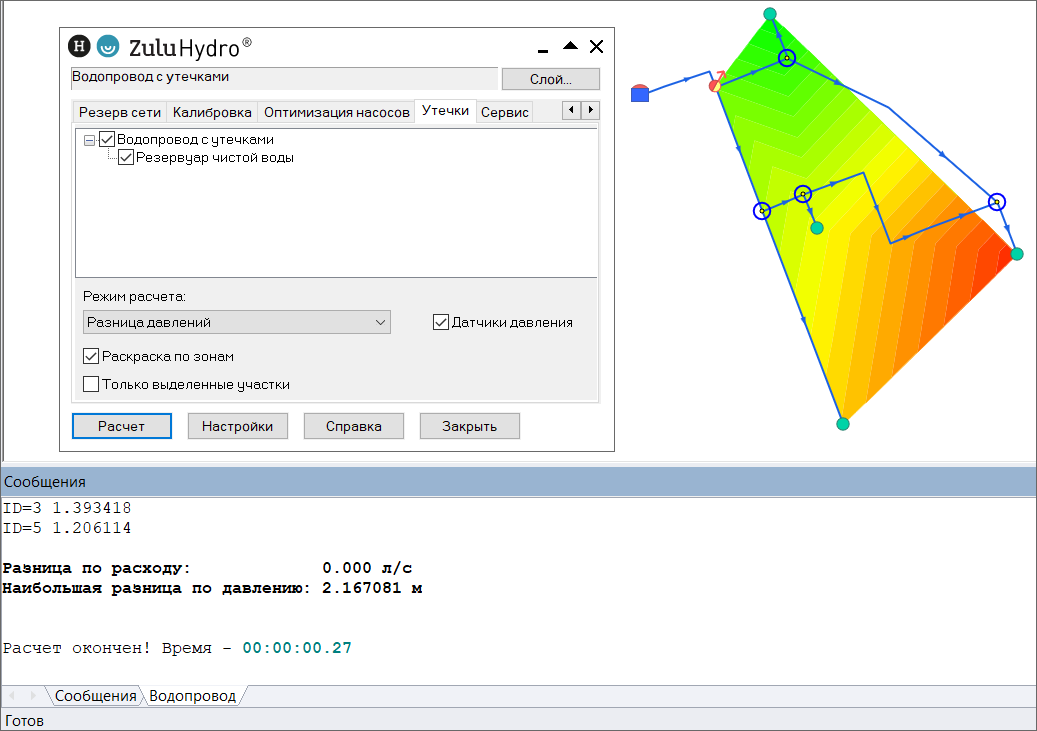Open the Режим расчета dropdown
This screenshot has width=1037, height=731.
pyautogui.click(x=236, y=322)
